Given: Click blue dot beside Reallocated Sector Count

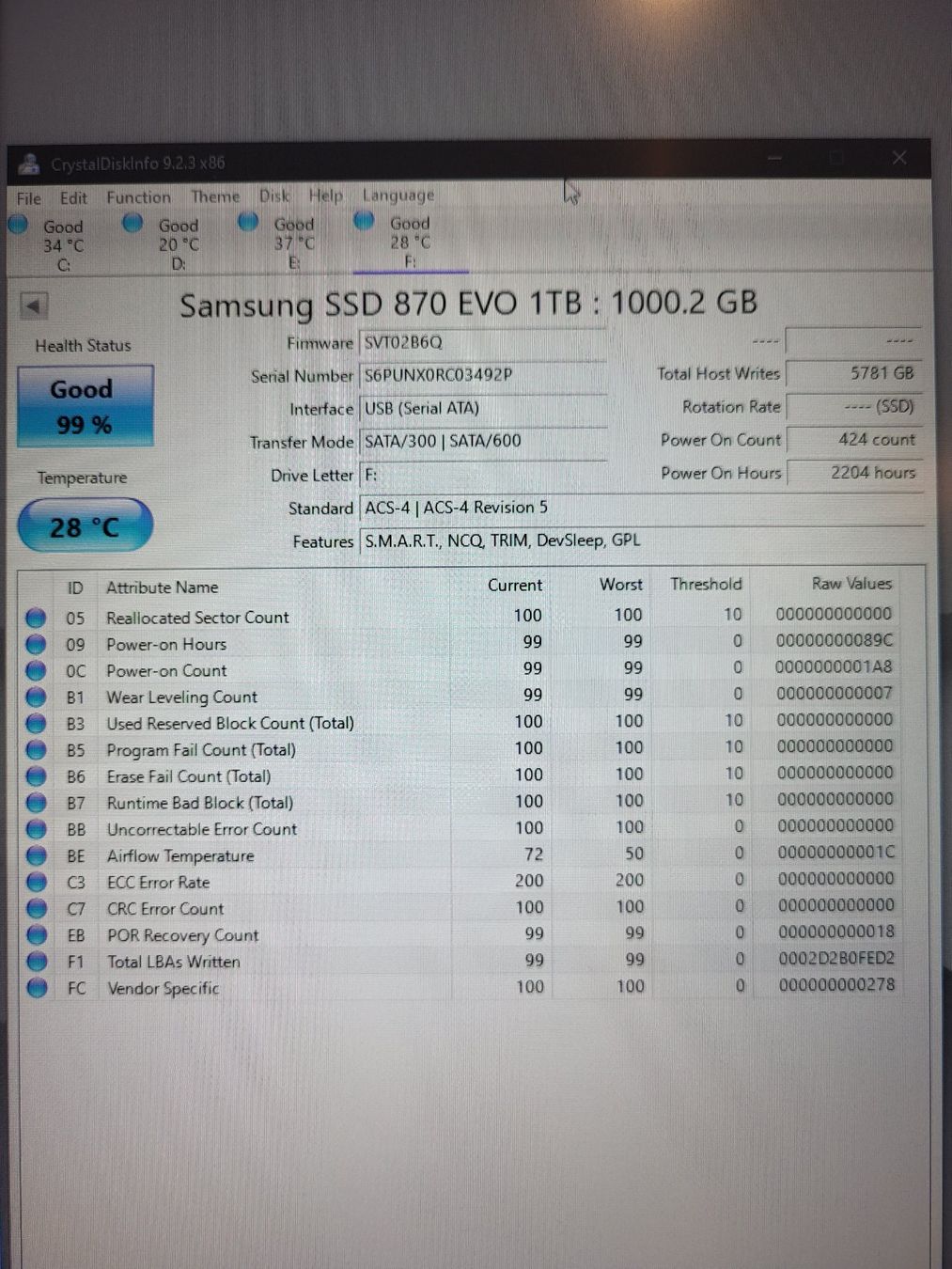Looking at the screenshot, I should [x=36, y=618].
